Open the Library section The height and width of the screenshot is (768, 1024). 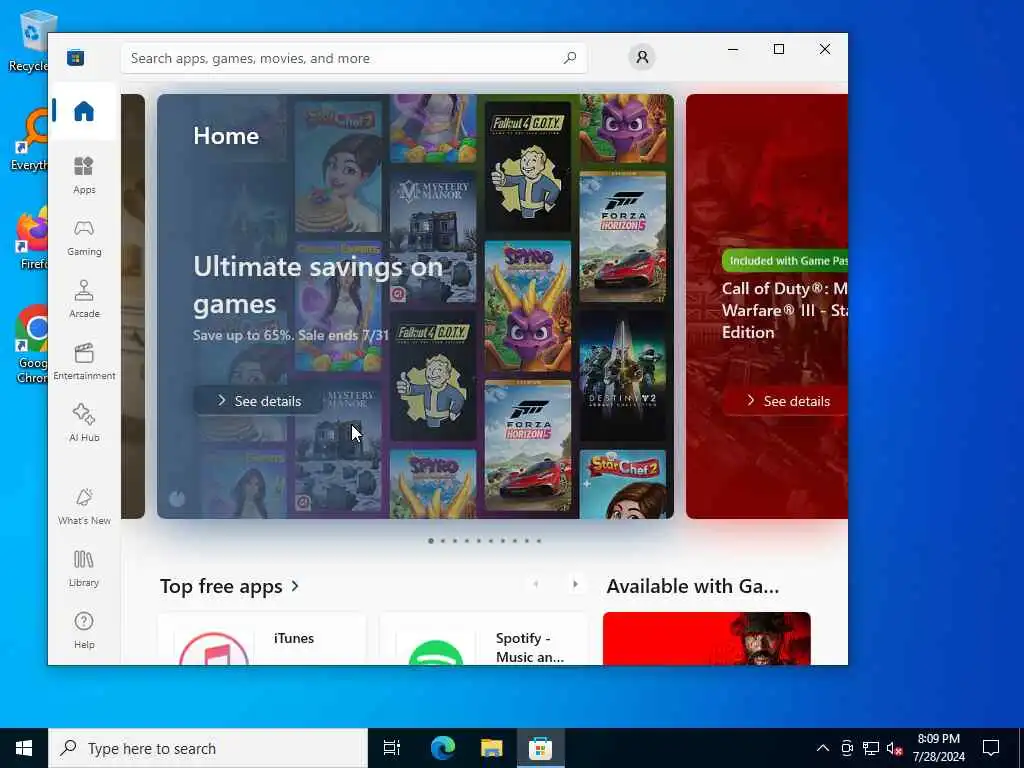coord(84,568)
